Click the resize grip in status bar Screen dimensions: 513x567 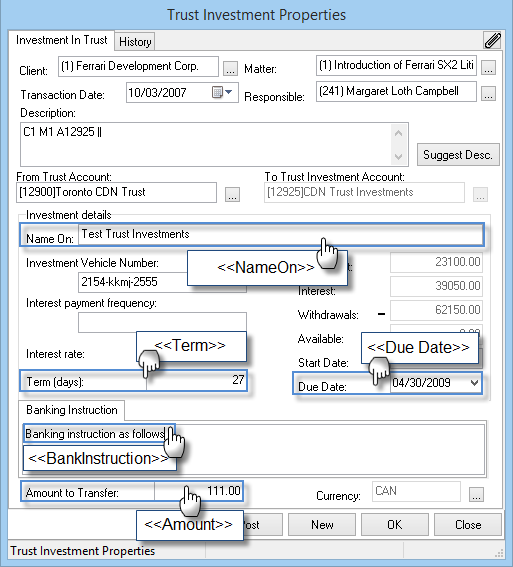tap(499, 553)
